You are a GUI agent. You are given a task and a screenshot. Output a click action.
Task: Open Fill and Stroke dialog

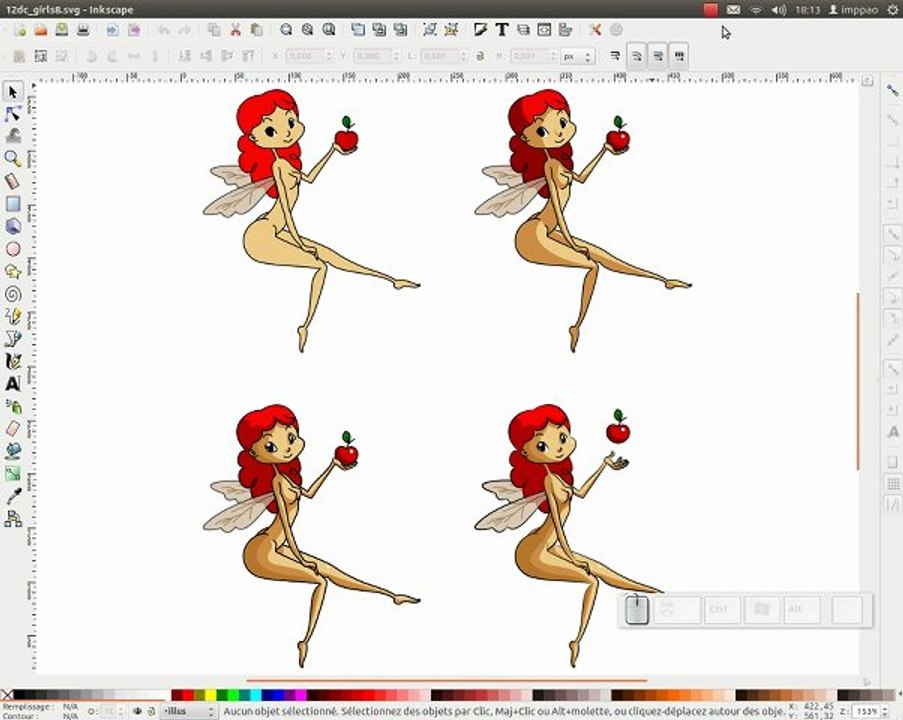click(480, 30)
